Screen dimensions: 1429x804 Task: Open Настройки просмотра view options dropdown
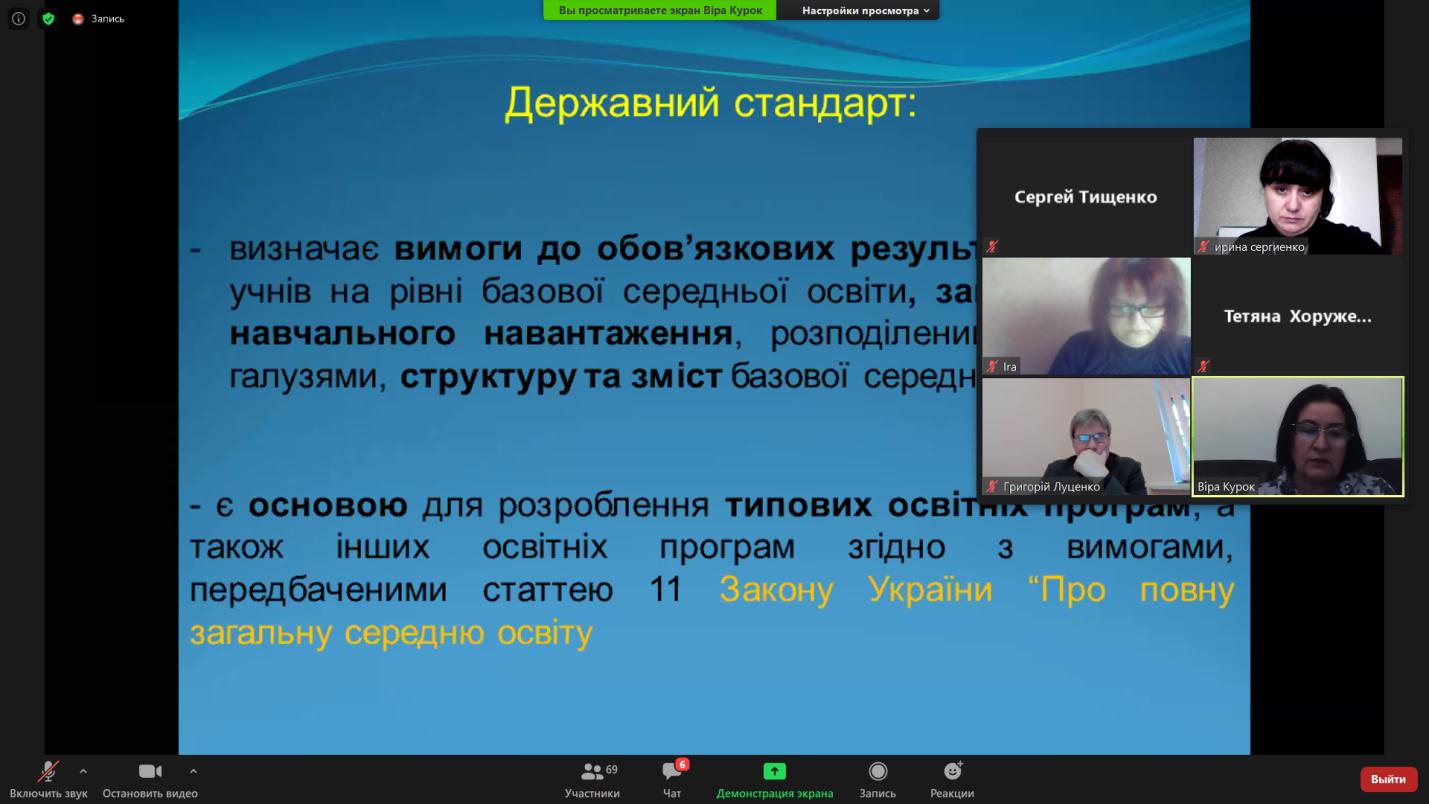click(865, 10)
